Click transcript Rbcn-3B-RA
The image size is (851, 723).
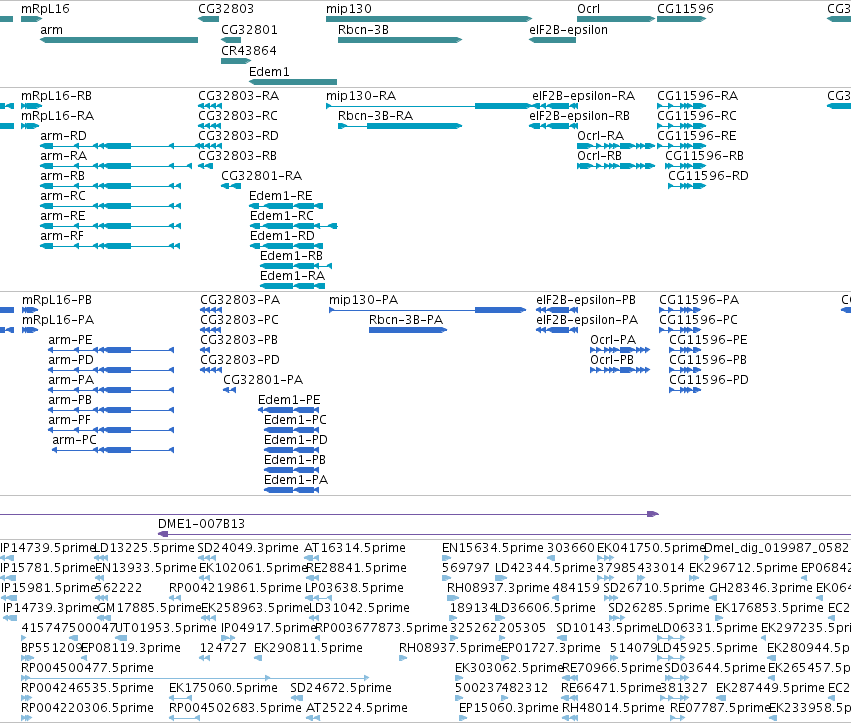pos(400,126)
